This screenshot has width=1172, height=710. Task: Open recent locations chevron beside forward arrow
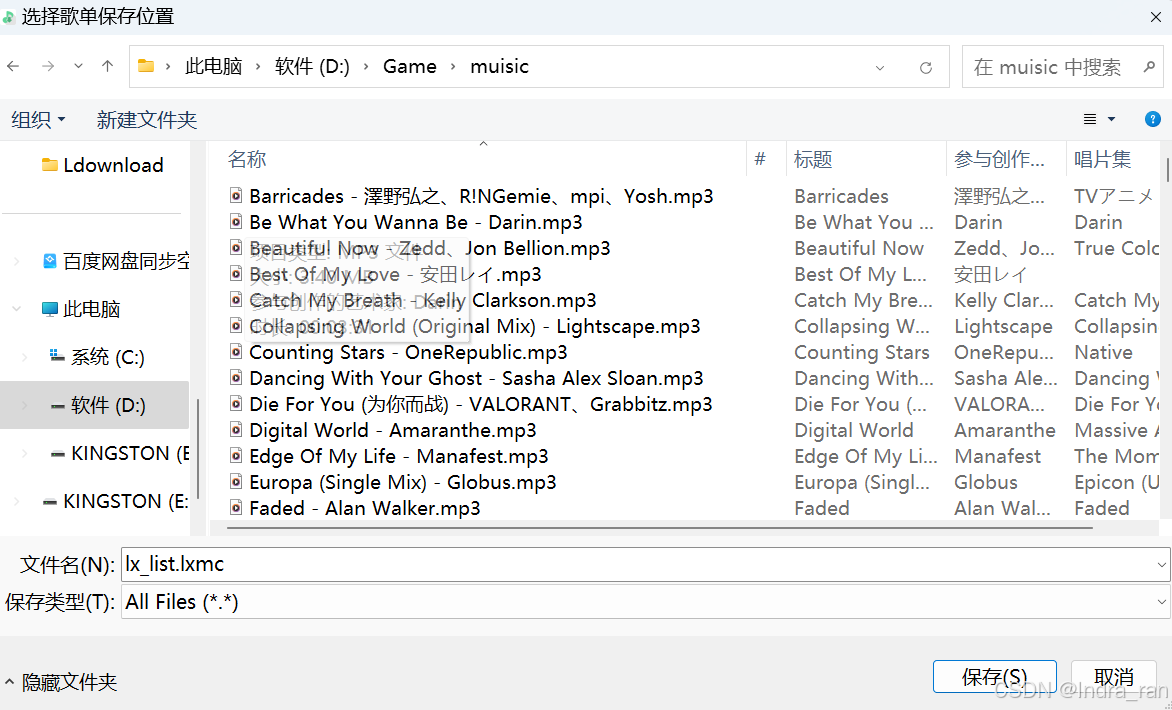click(x=78, y=67)
